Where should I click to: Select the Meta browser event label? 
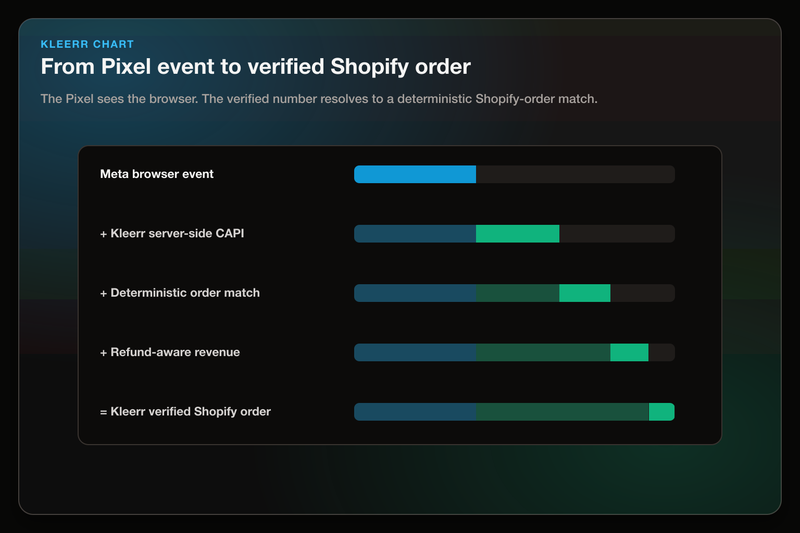[x=157, y=174]
